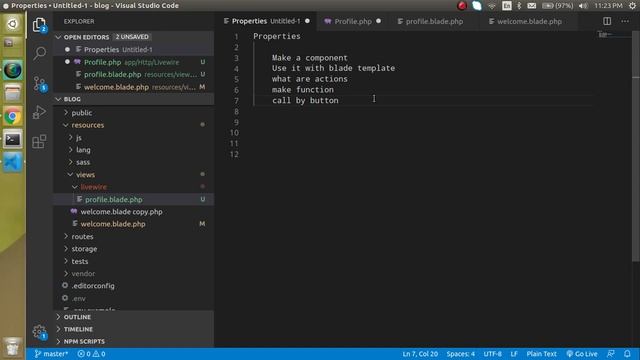Click the Ln 7, Col 20 status
Viewport: 640px width, 360px height.
pos(420,354)
